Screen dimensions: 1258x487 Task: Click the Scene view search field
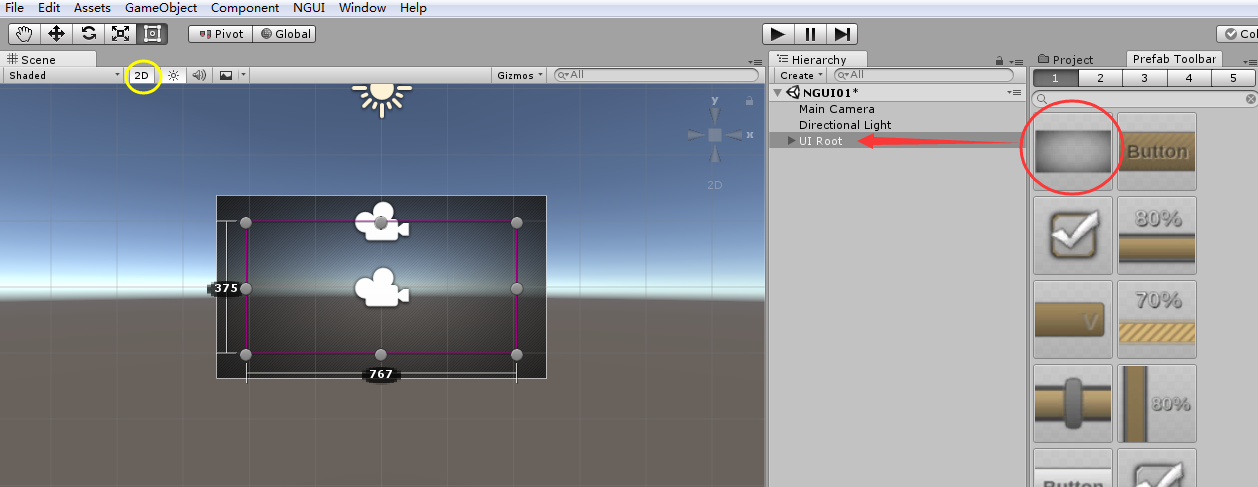(656, 75)
